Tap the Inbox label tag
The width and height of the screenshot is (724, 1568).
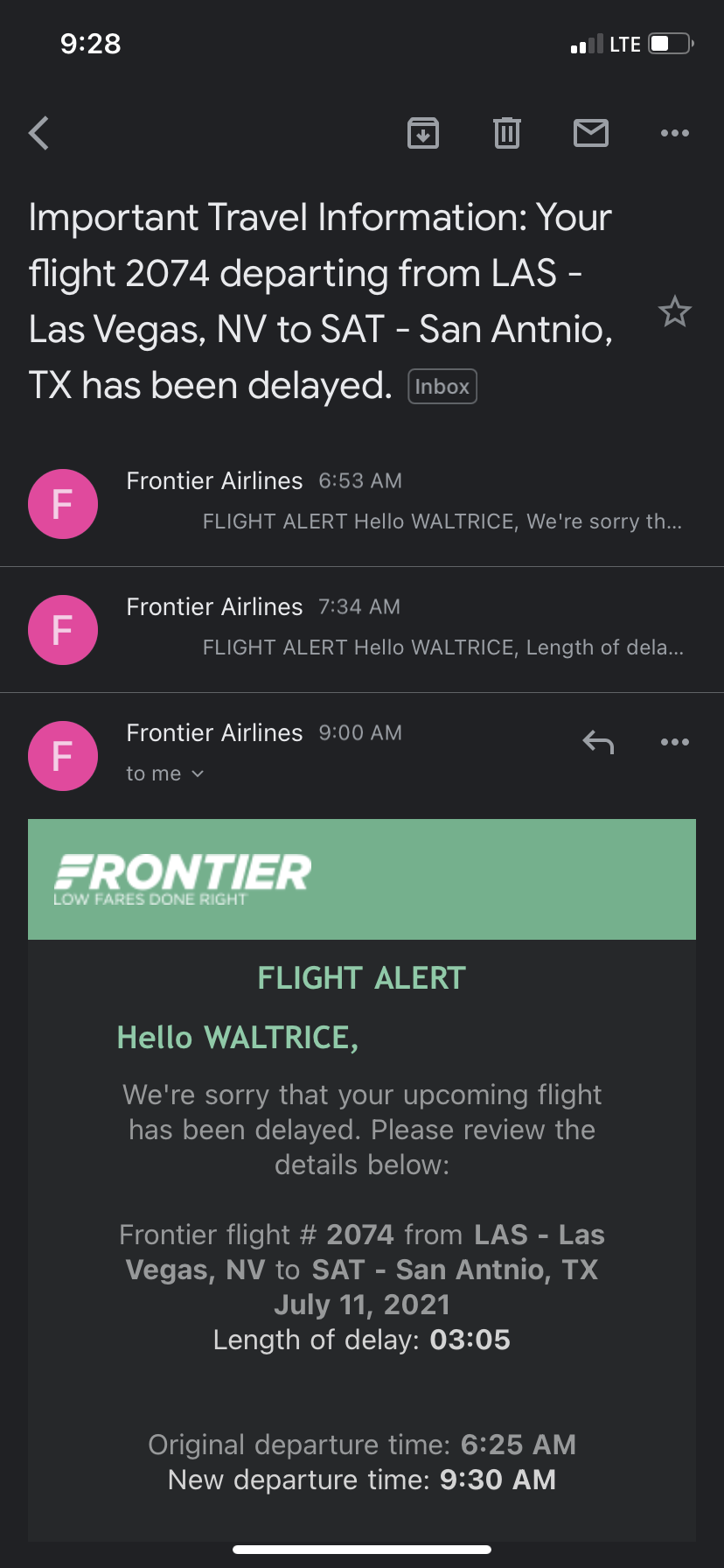coord(442,387)
